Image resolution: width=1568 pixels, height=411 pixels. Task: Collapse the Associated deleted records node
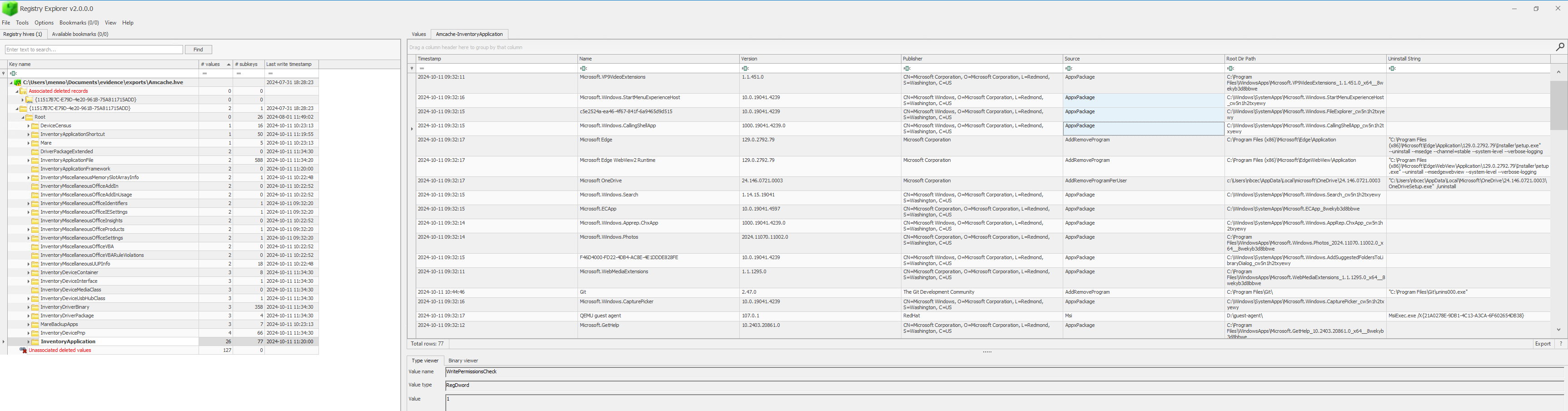[17, 91]
